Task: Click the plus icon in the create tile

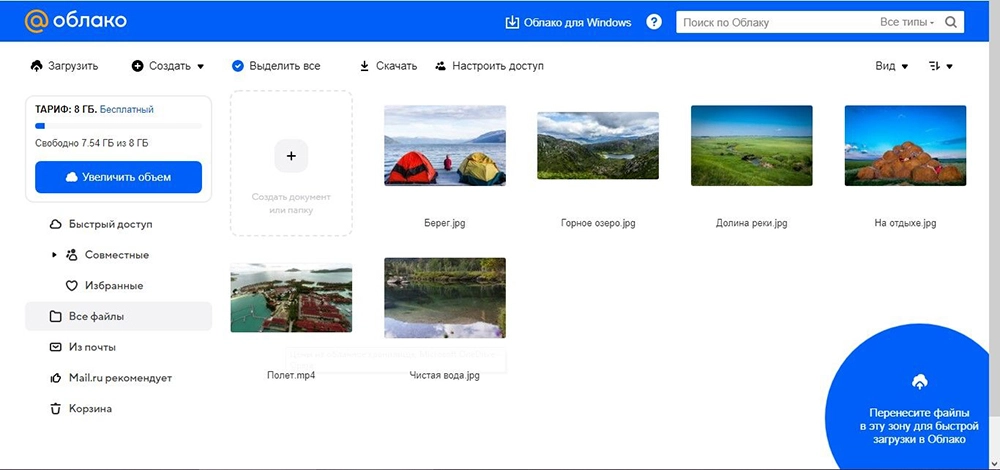Action: [x=291, y=156]
